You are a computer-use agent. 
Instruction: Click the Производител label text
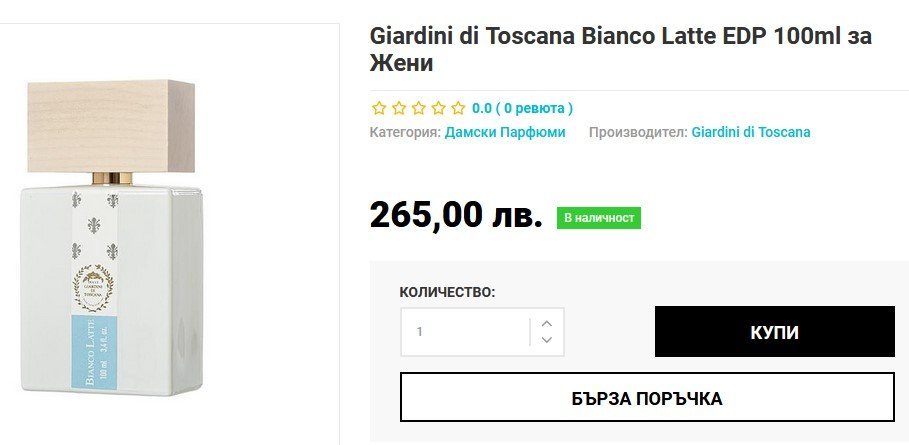pos(637,132)
